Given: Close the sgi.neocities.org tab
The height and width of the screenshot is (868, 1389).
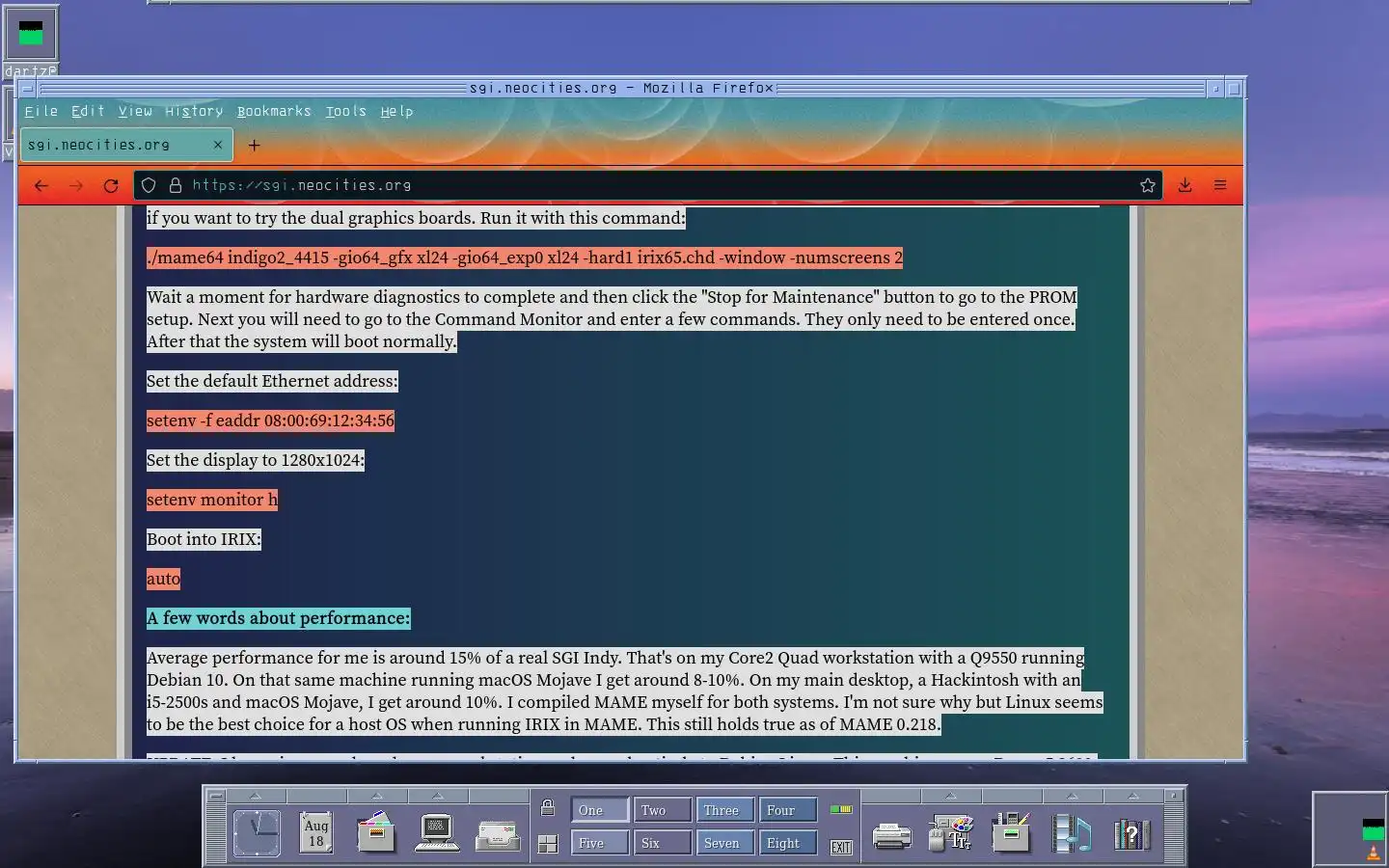Looking at the screenshot, I should (218, 145).
